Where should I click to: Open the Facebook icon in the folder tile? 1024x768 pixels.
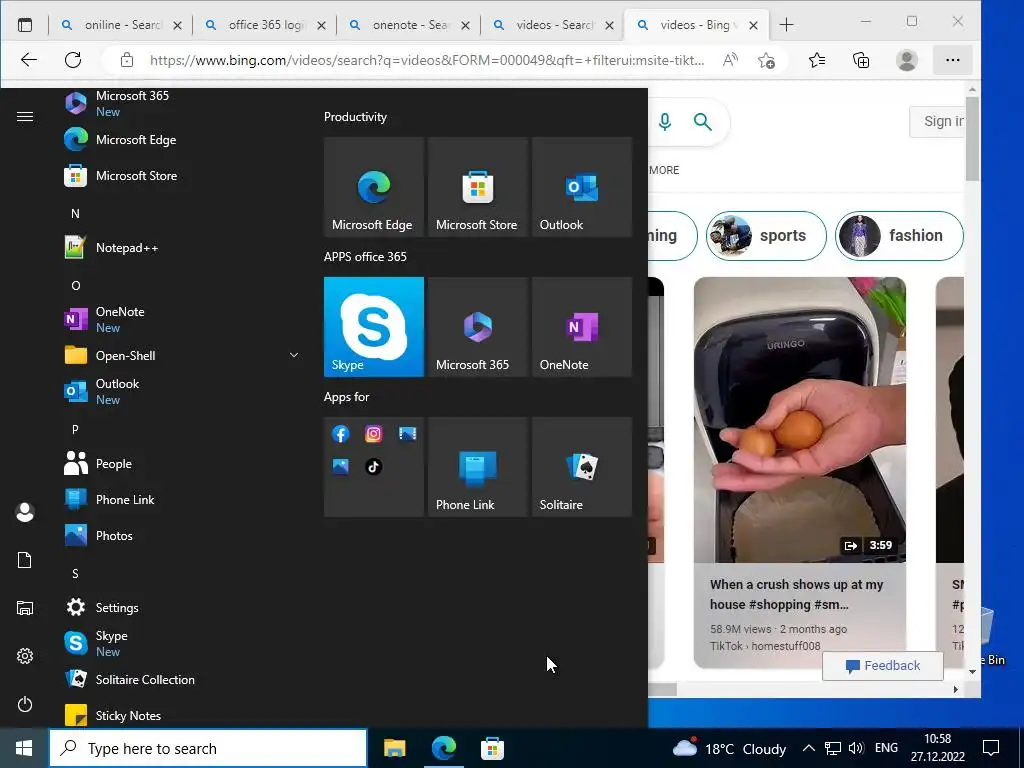pos(341,434)
